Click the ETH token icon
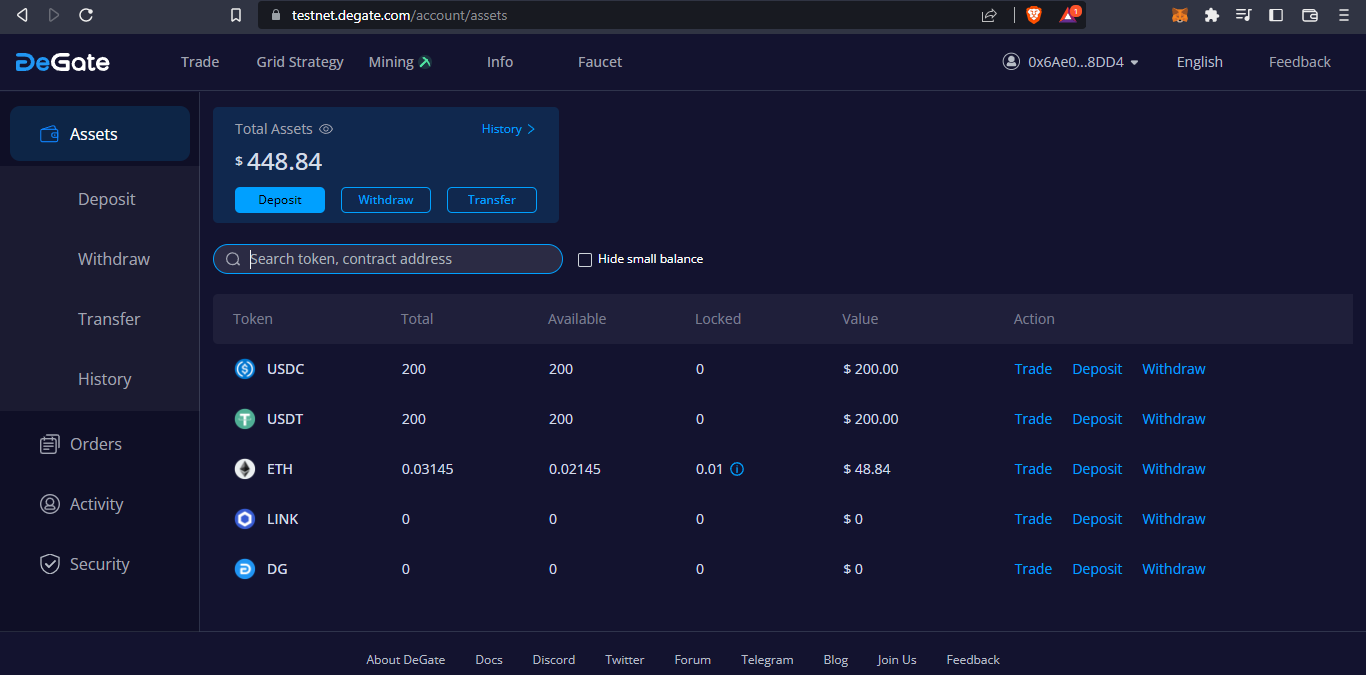The image size is (1366, 675). [x=245, y=469]
